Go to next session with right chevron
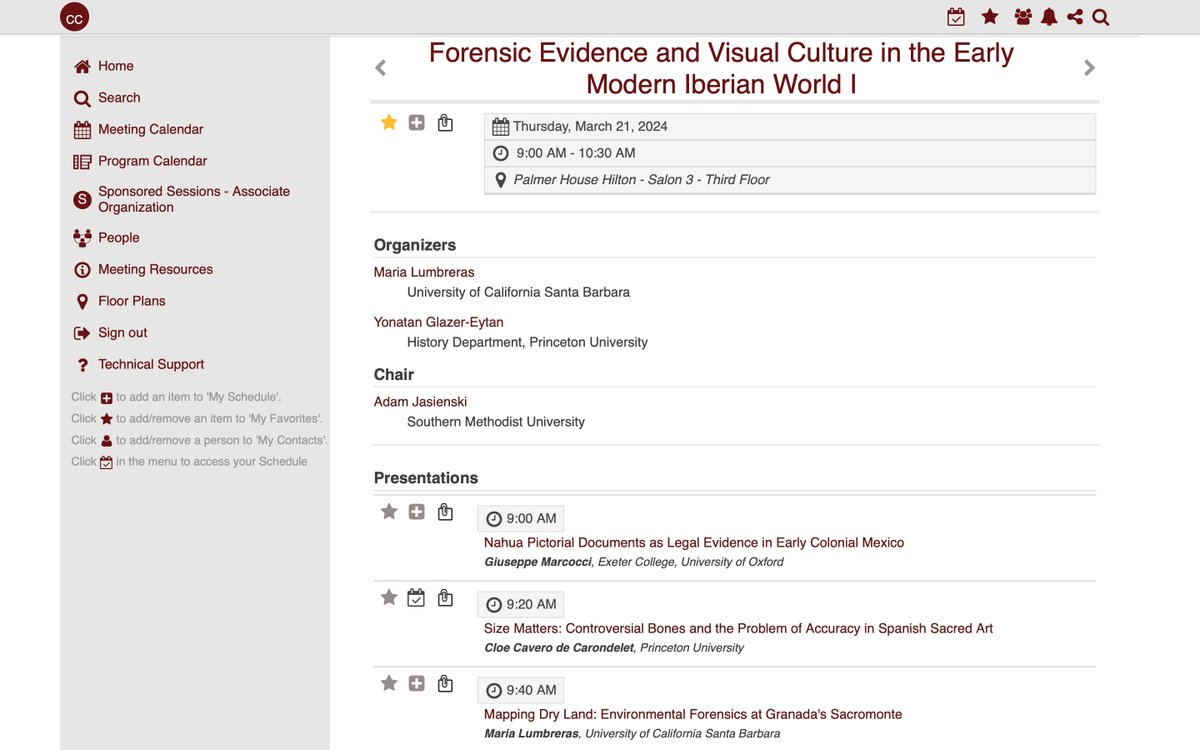1200x750 pixels. click(x=1089, y=68)
